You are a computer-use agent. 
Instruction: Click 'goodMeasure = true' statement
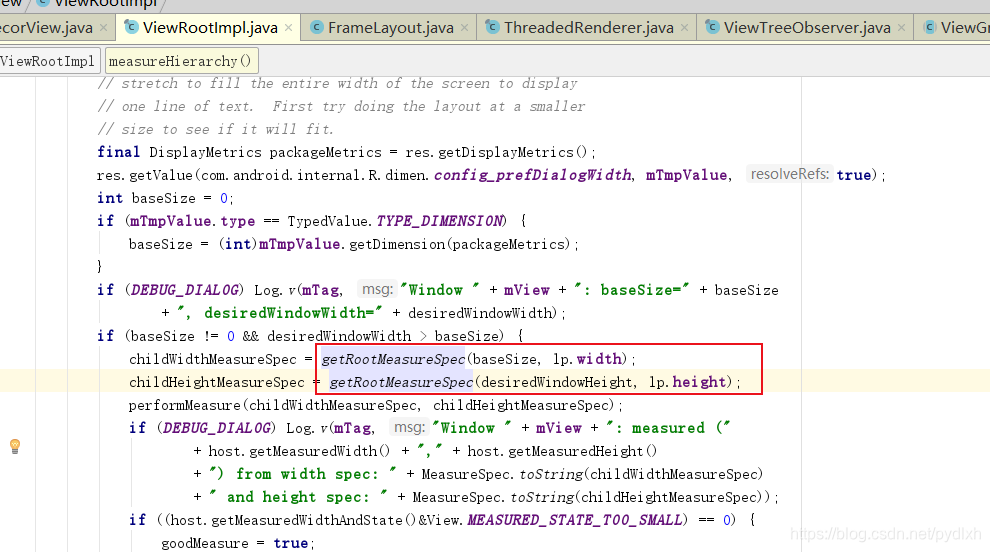pos(237,543)
